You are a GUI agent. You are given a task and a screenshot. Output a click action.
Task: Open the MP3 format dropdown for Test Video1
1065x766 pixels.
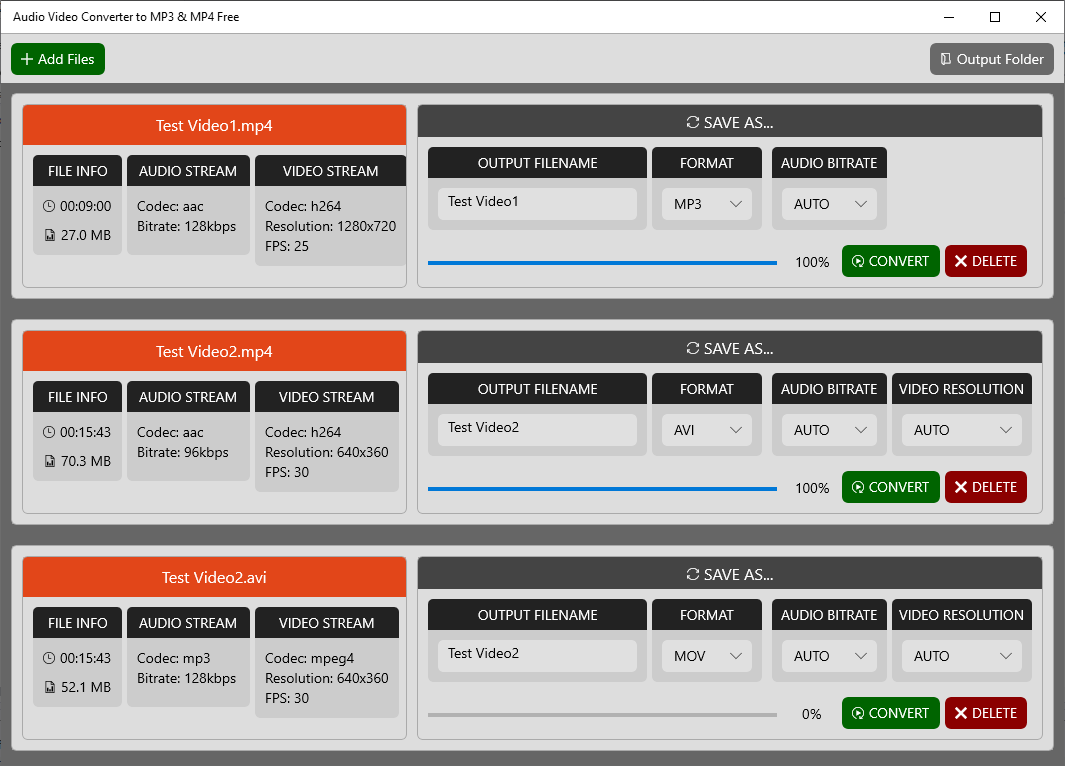coord(707,204)
